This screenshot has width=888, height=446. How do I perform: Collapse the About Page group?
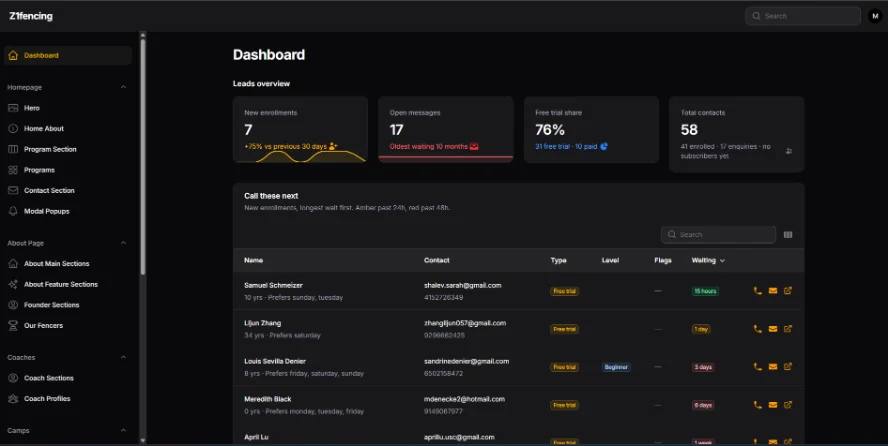coord(123,243)
